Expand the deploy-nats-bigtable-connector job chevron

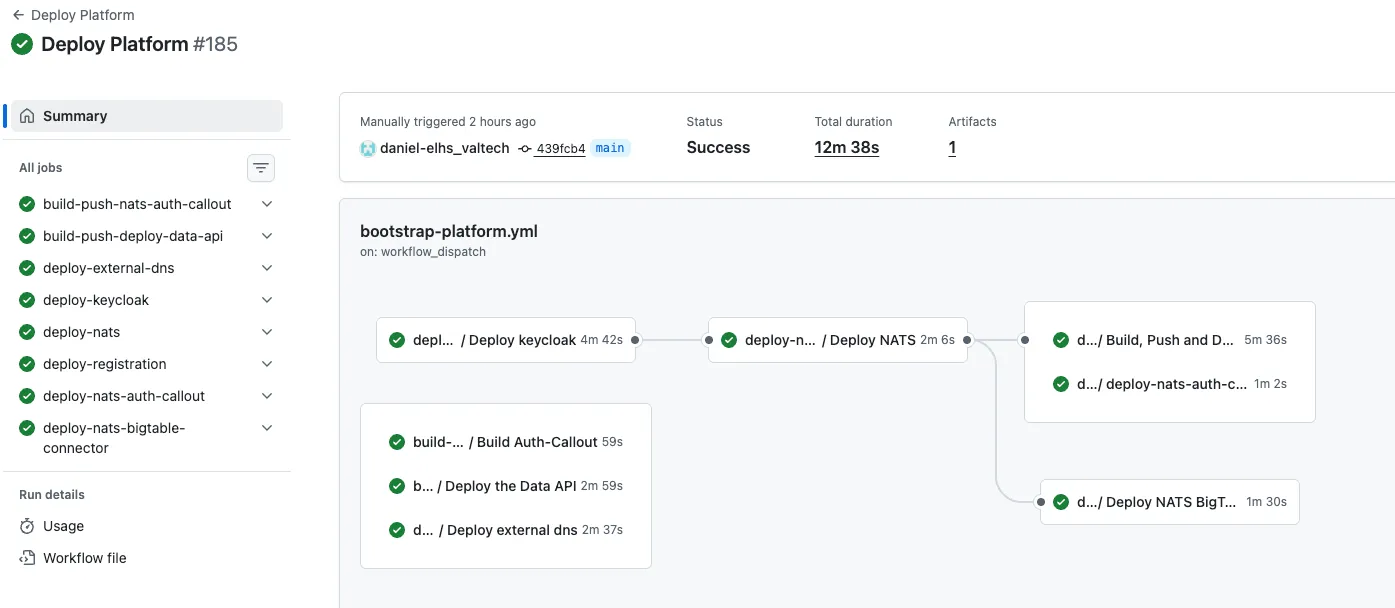(267, 428)
